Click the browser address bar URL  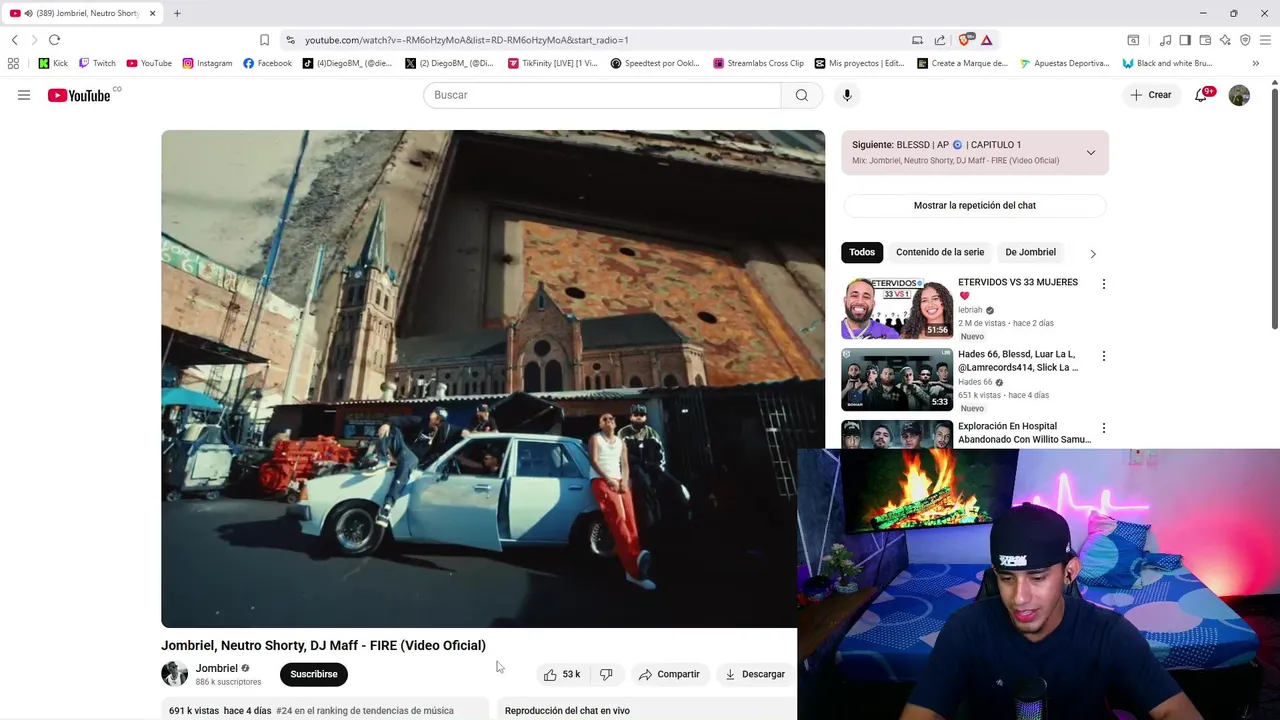466,40
